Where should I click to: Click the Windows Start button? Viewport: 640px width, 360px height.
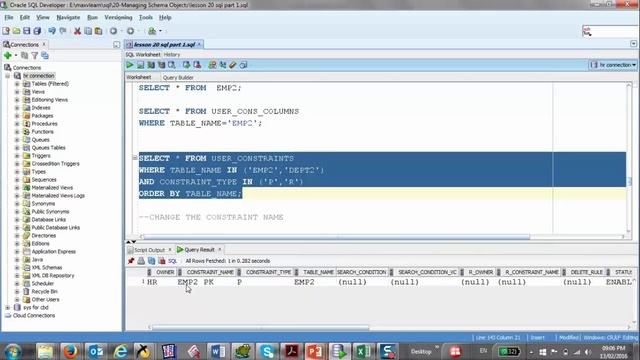(x=13, y=351)
